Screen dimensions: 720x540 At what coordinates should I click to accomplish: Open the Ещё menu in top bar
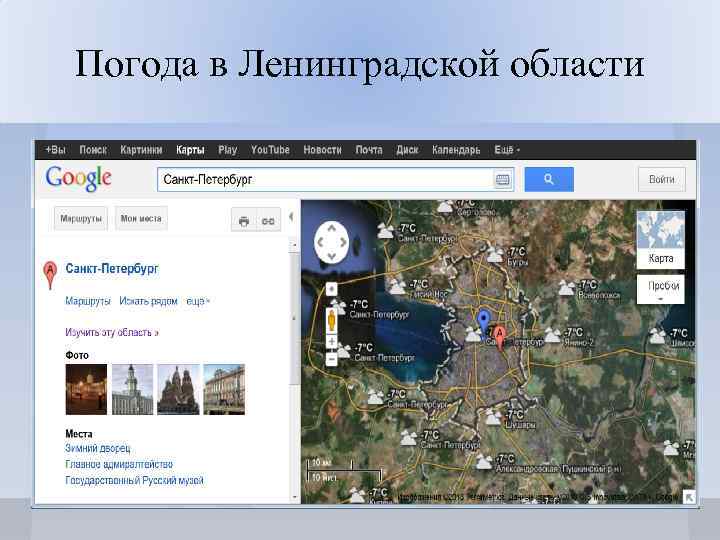click(x=506, y=150)
